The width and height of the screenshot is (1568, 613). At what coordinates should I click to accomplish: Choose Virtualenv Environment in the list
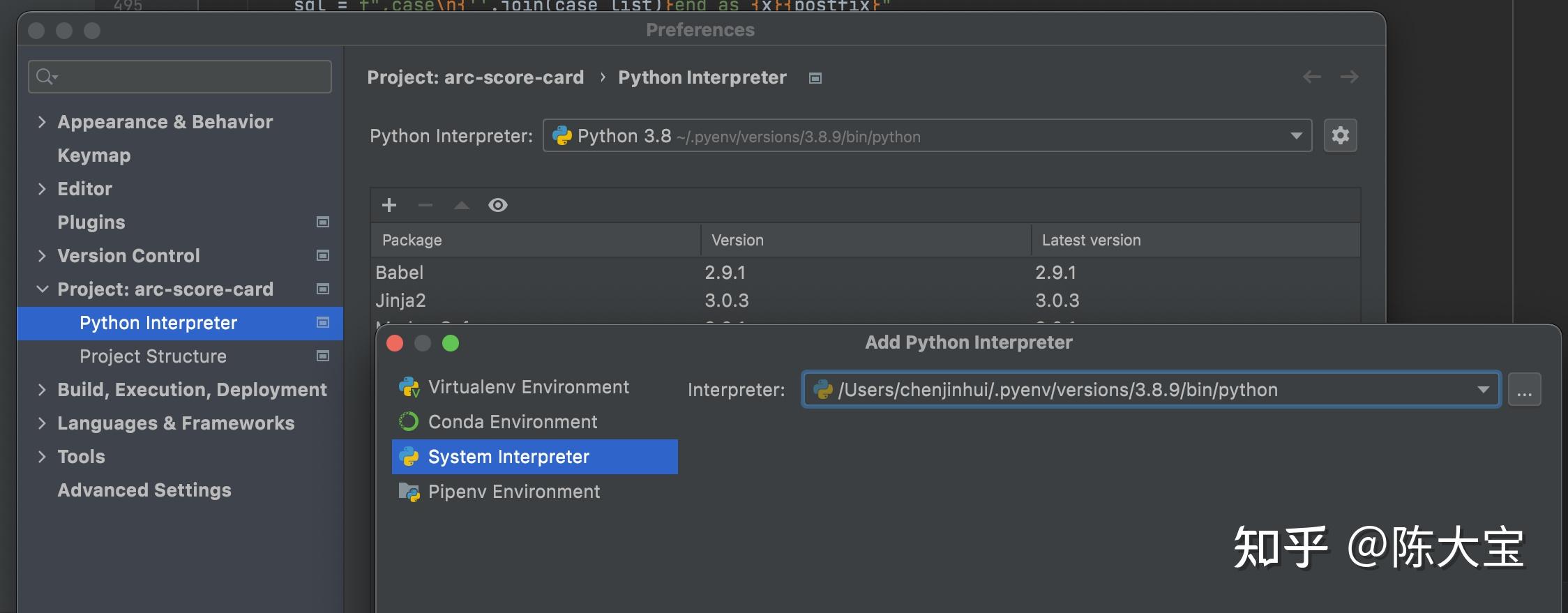pos(528,387)
